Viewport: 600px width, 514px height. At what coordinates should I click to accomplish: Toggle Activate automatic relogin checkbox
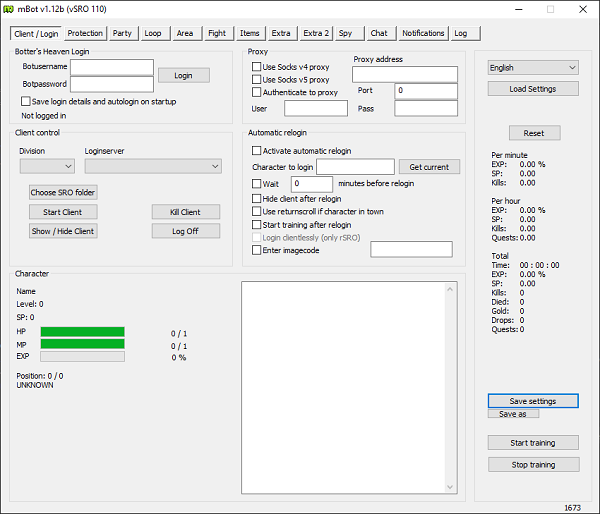coord(257,151)
